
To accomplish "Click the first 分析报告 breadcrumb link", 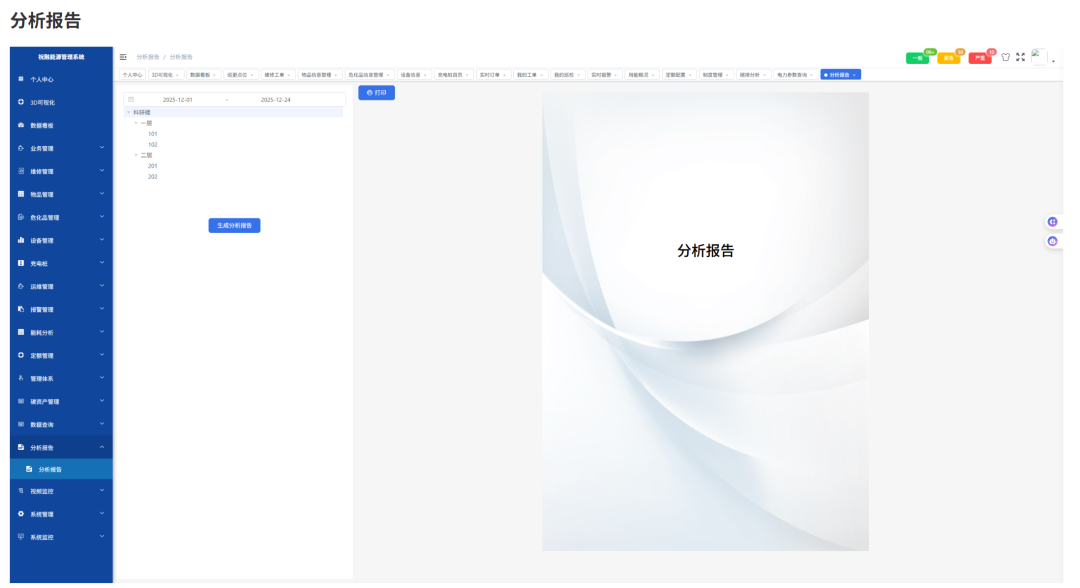I will 148,57.
